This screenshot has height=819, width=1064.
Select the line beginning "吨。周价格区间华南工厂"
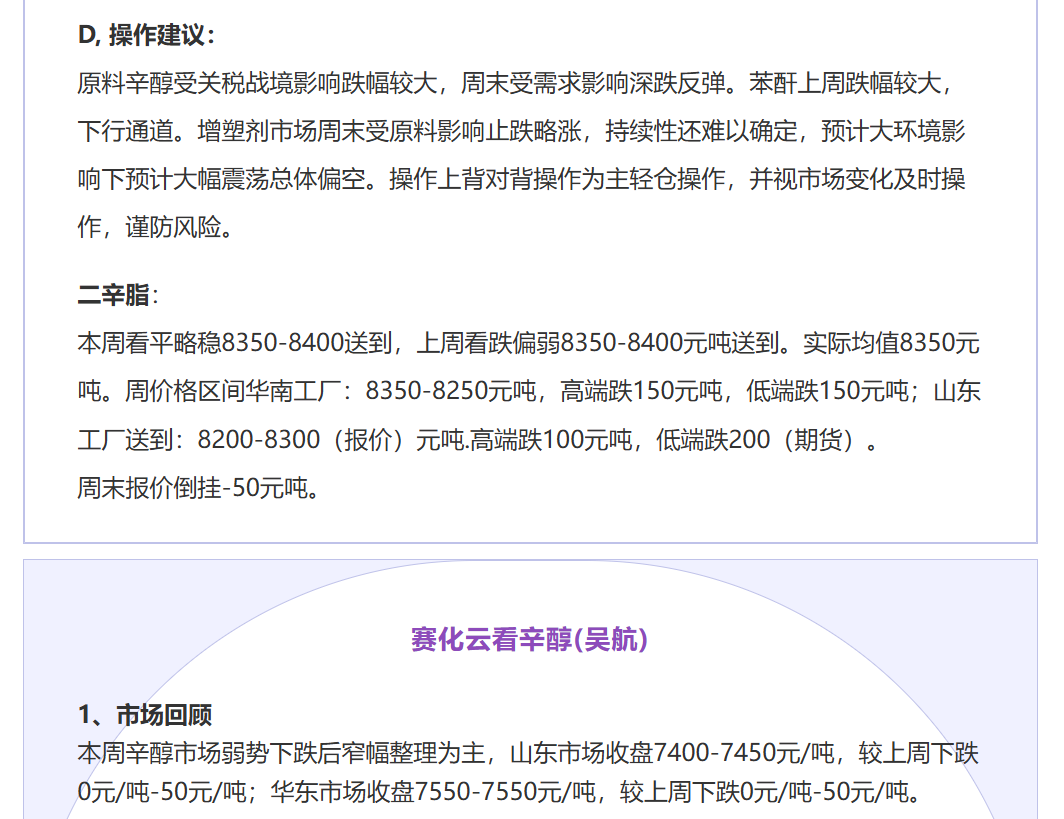[529, 392]
